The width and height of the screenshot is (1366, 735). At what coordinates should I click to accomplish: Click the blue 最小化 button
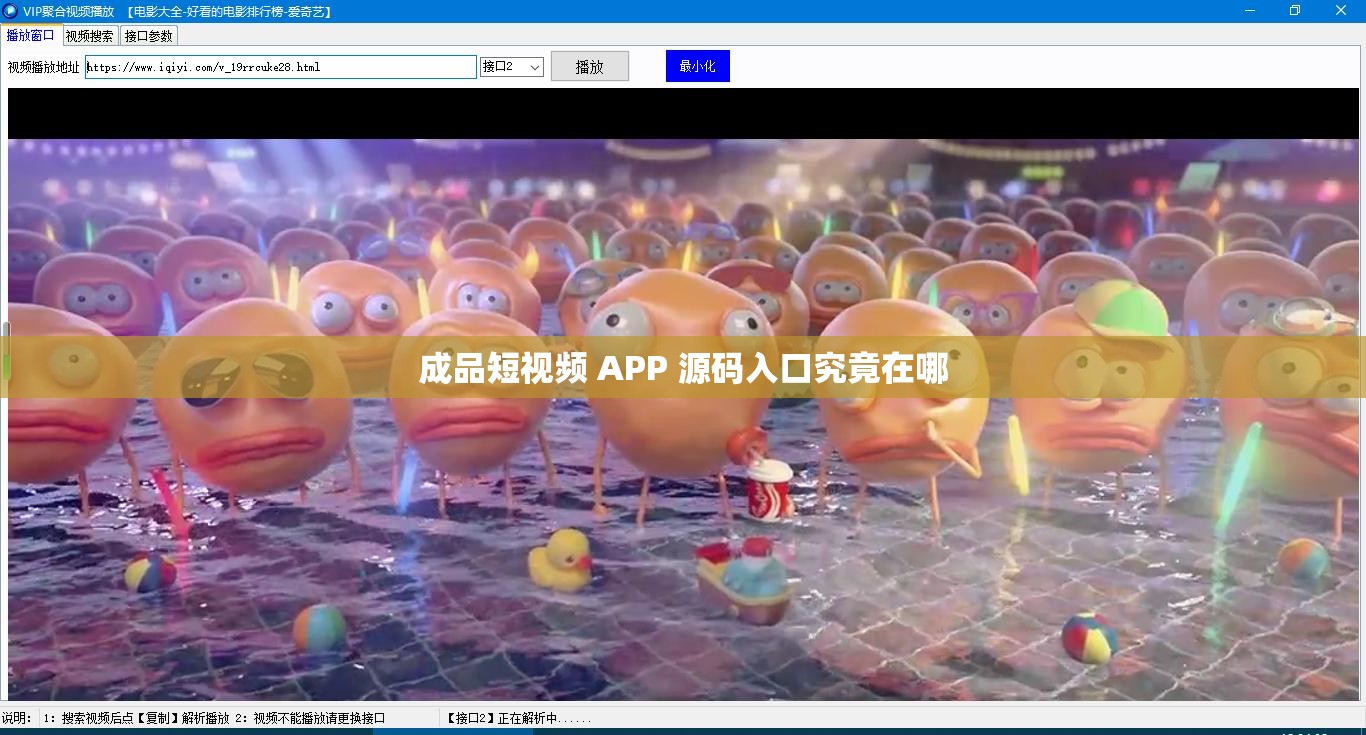click(x=697, y=65)
